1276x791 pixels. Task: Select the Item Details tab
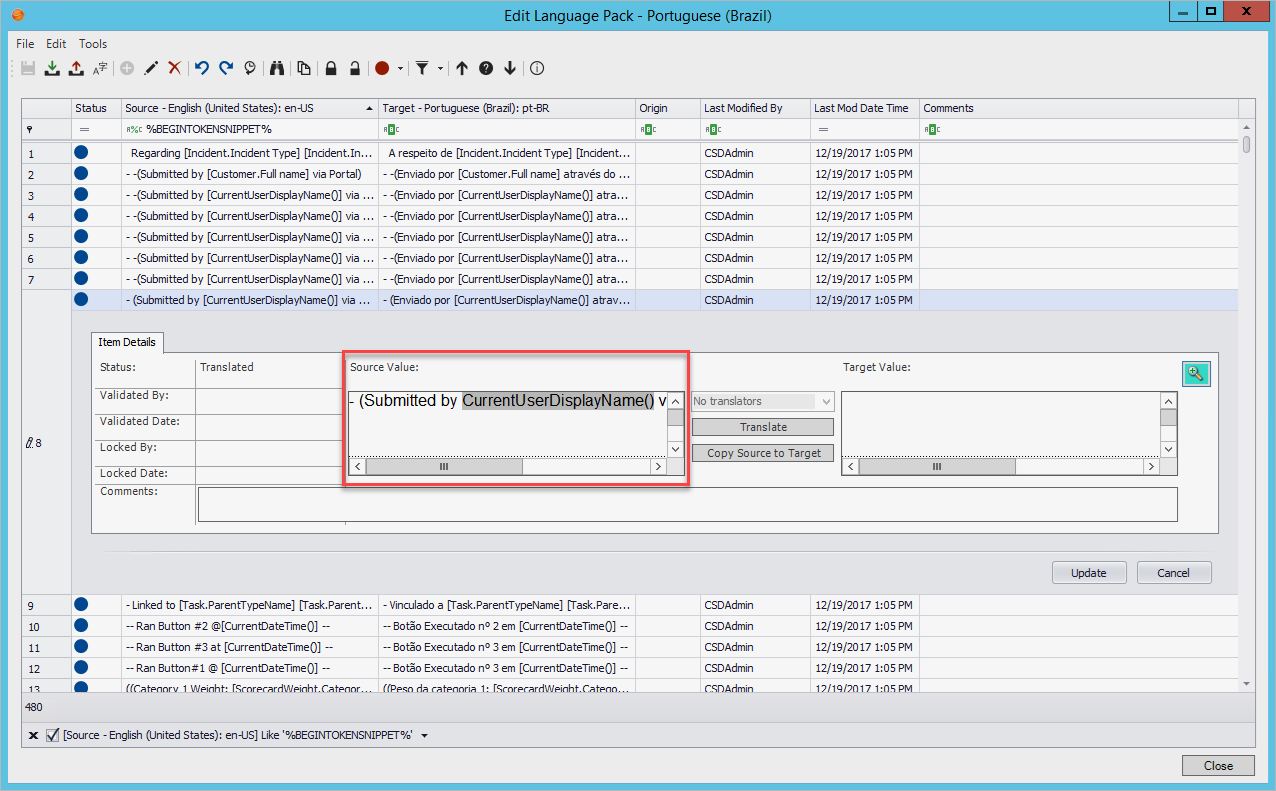pos(127,342)
